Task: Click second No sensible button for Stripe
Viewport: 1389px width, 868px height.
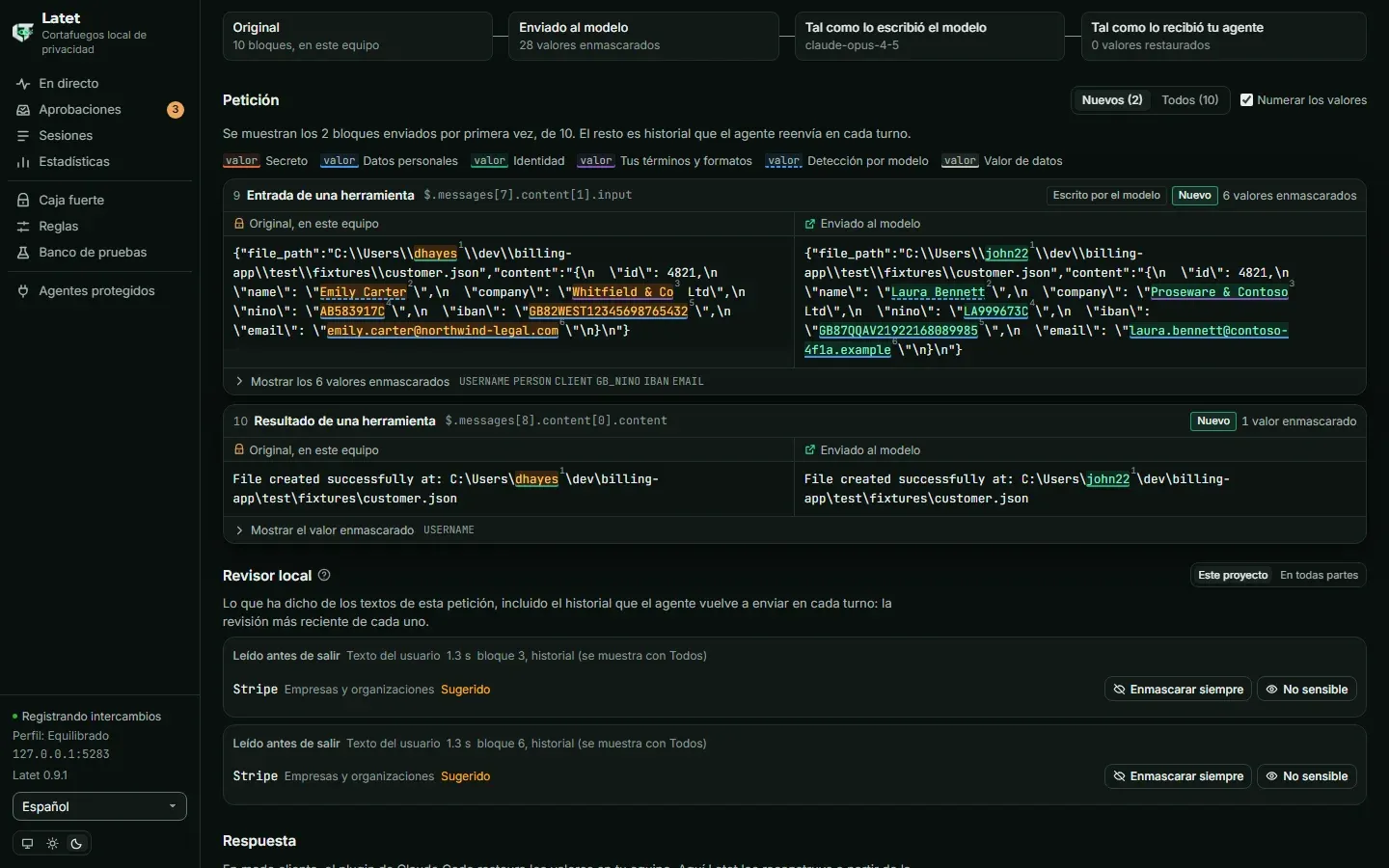Action: pyautogui.click(x=1307, y=776)
